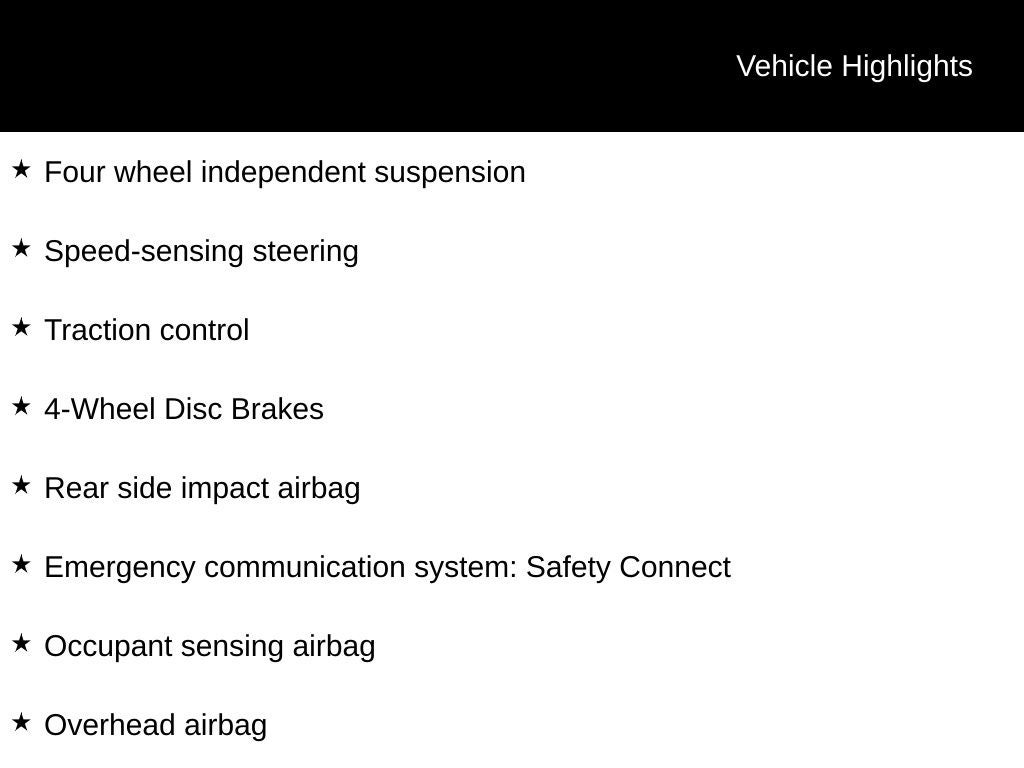Select the 4-Wheel Disc Brakes text
1024x768 pixels.
(184, 409)
